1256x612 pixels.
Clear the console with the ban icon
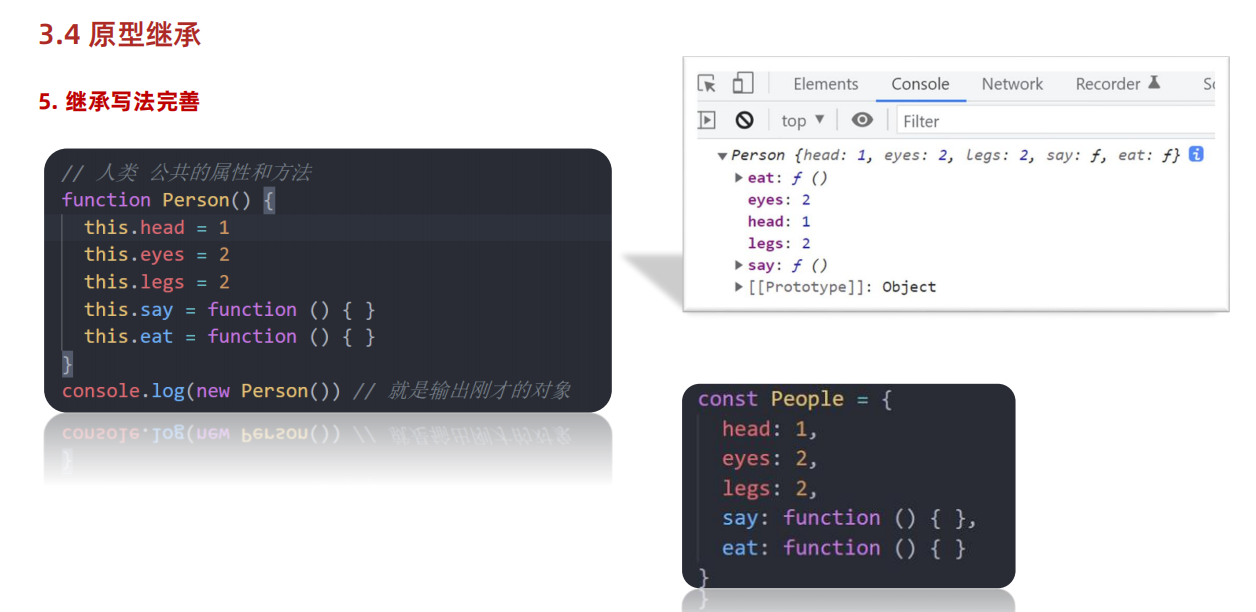(744, 120)
